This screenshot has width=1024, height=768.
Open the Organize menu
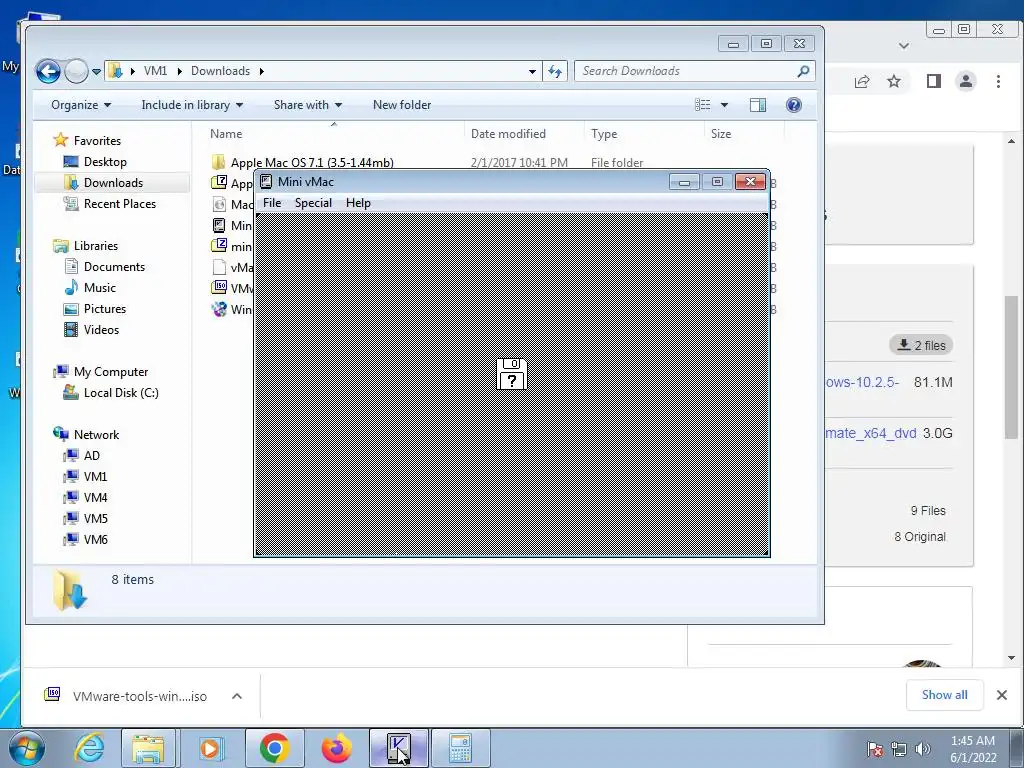(x=81, y=104)
